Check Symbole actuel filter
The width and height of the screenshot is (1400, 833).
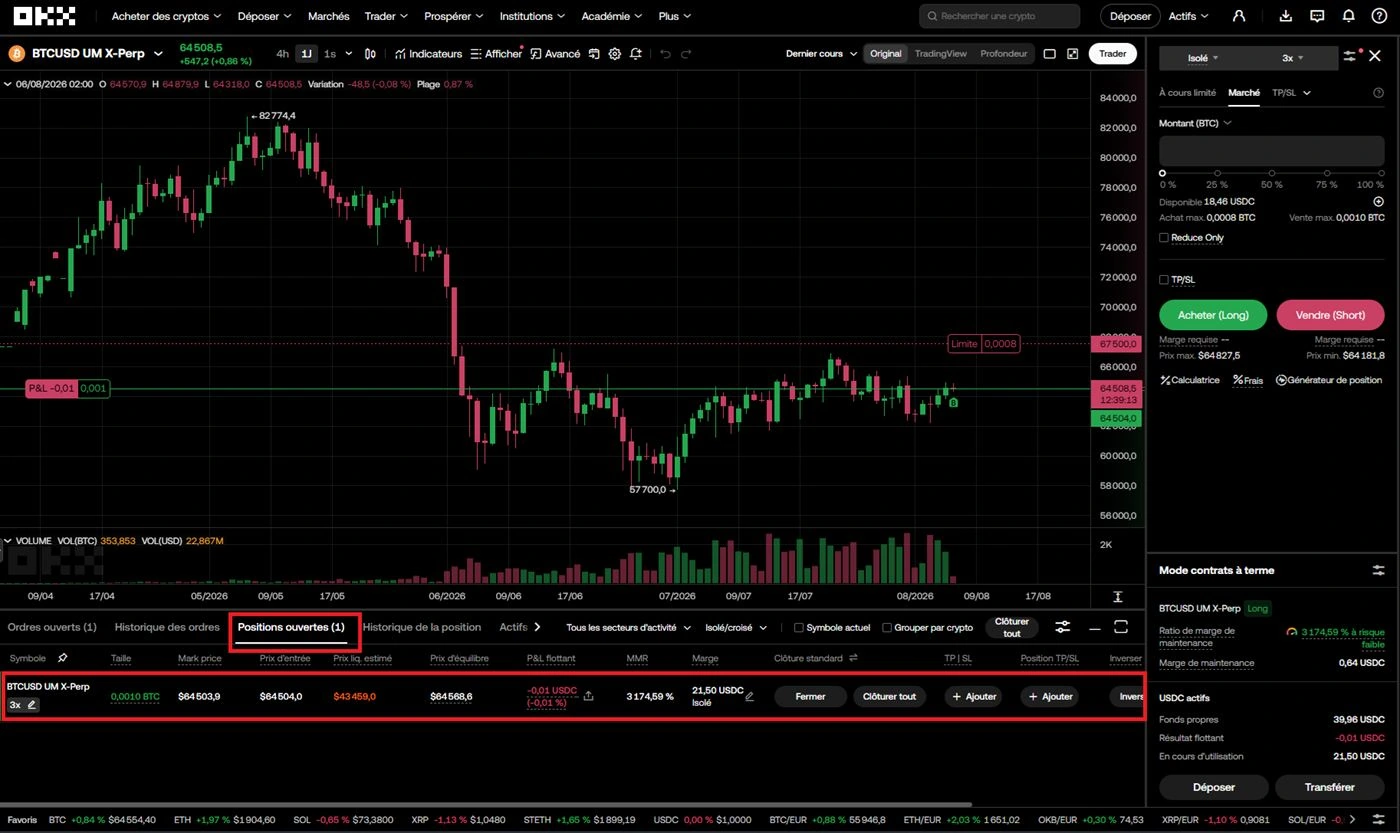(x=799, y=628)
